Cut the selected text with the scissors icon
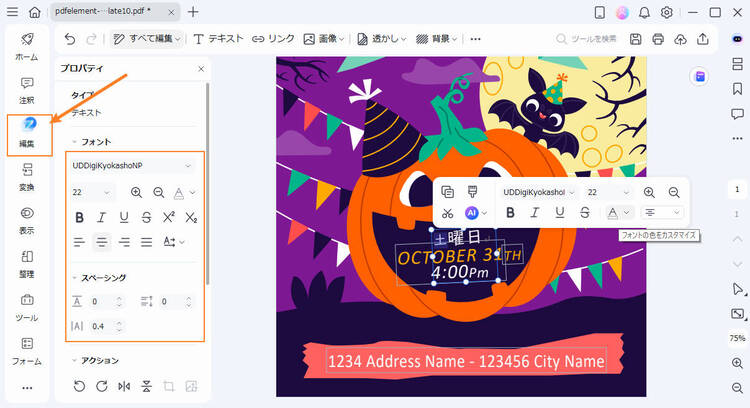The image size is (750, 408). click(447, 213)
